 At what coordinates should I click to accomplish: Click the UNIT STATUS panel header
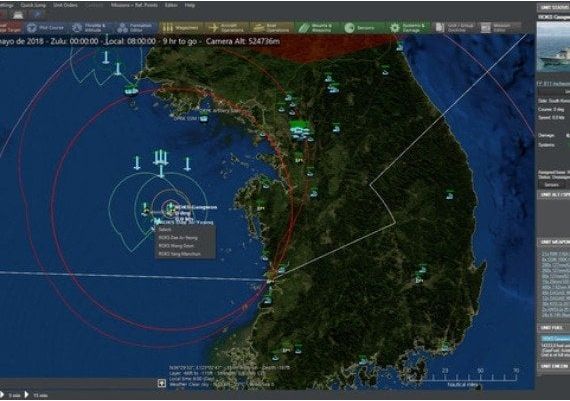554,7
